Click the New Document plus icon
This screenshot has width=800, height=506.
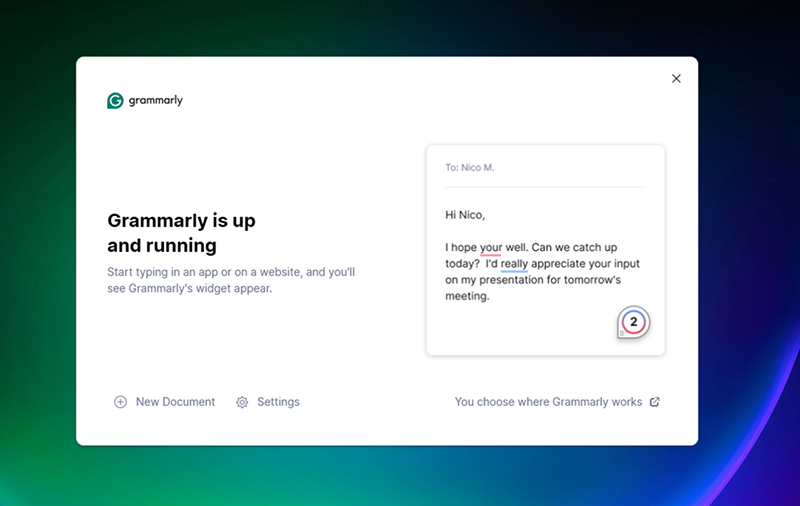(120, 402)
